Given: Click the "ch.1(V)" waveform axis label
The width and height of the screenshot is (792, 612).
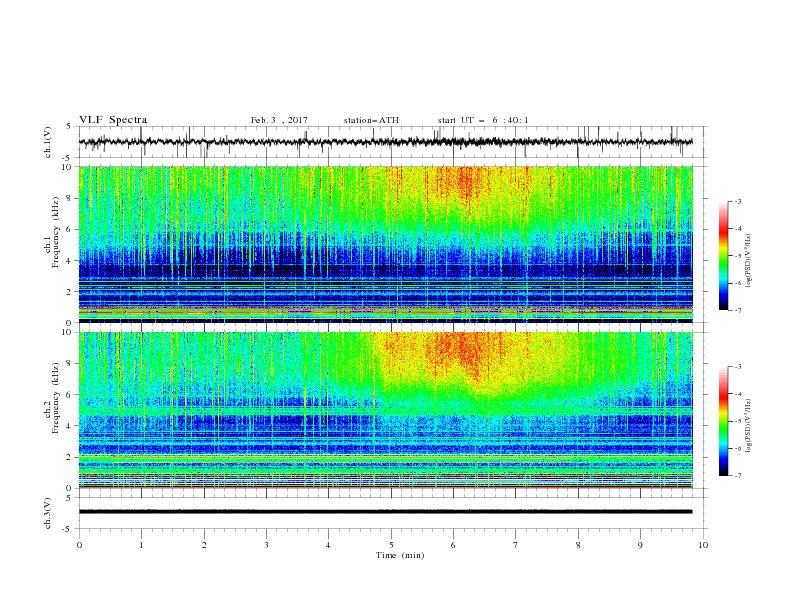Looking at the screenshot, I should click(48, 142).
